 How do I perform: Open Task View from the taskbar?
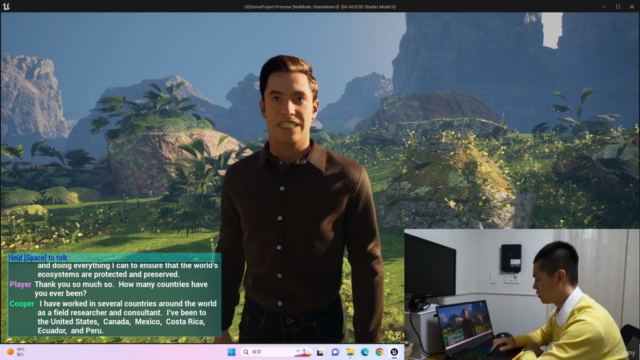320,352
